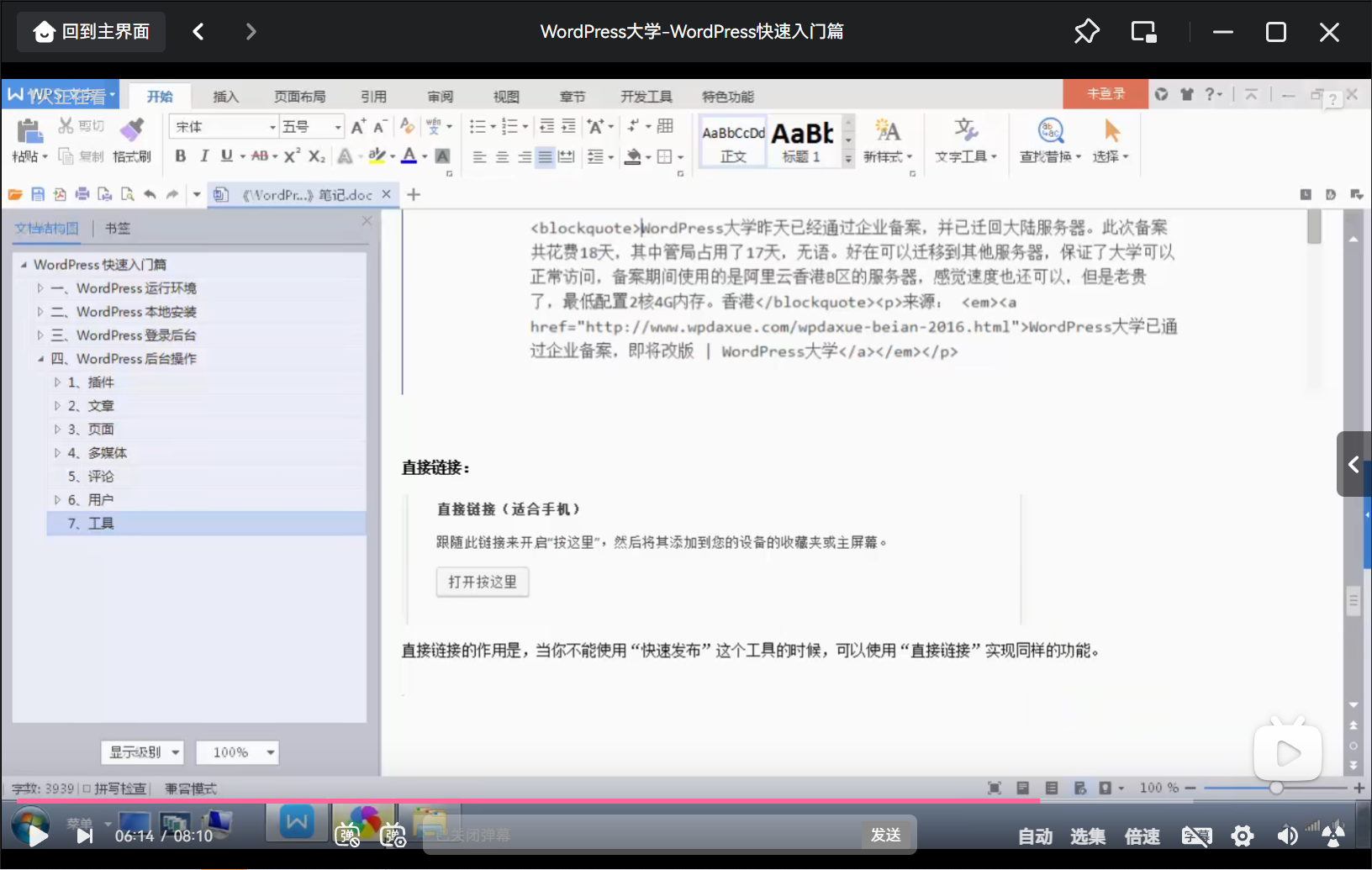The image size is (1372, 870).
Task: Go forward with the right arrow
Action: coord(251,32)
